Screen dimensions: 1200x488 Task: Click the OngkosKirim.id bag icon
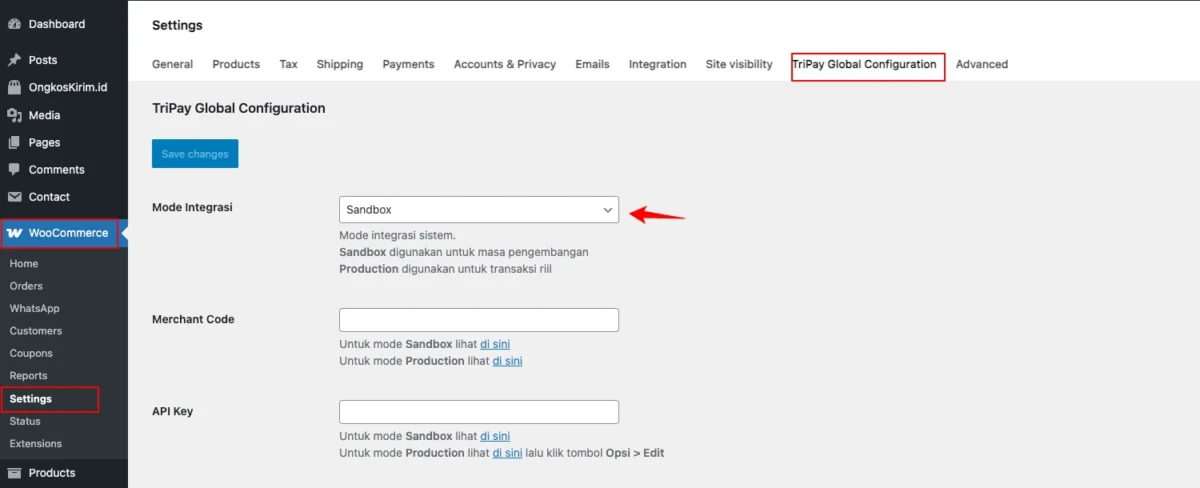click(x=14, y=87)
